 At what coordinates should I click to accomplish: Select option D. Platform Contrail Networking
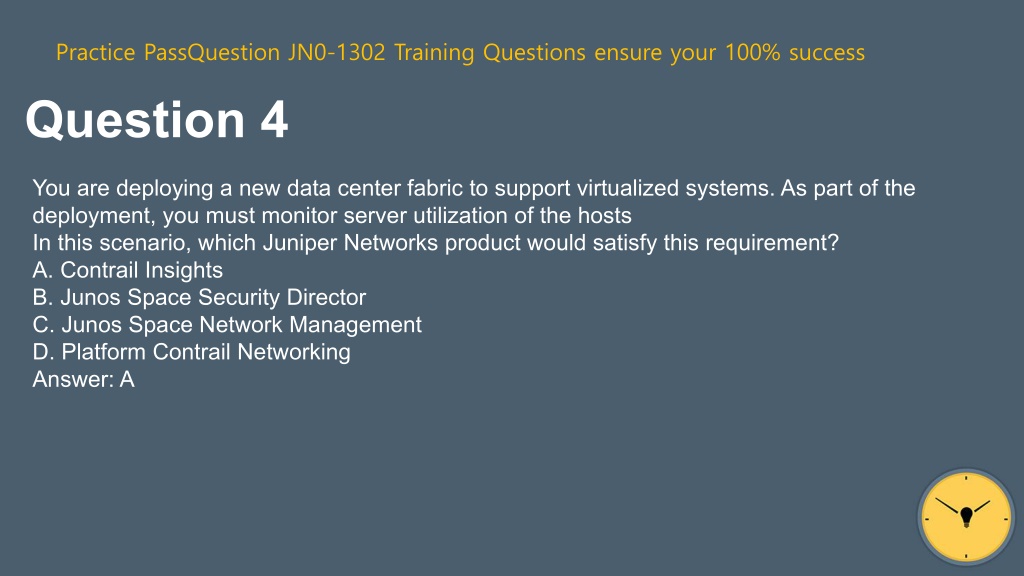pos(191,352)
